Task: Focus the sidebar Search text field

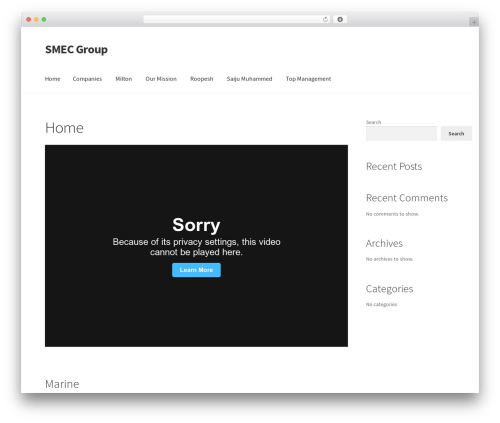Action: (401, 134)
